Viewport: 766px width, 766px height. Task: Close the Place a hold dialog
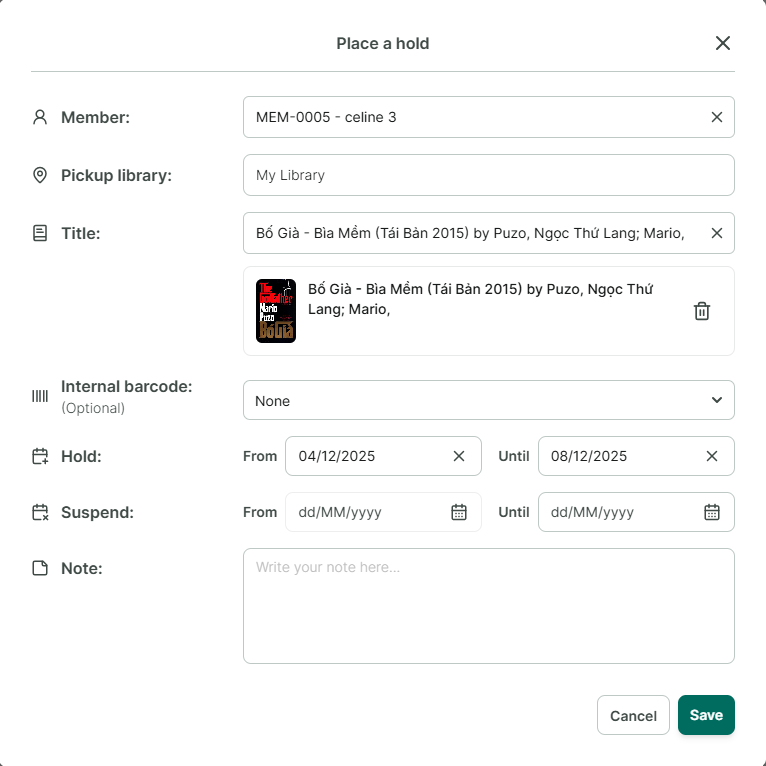(723, 43)
